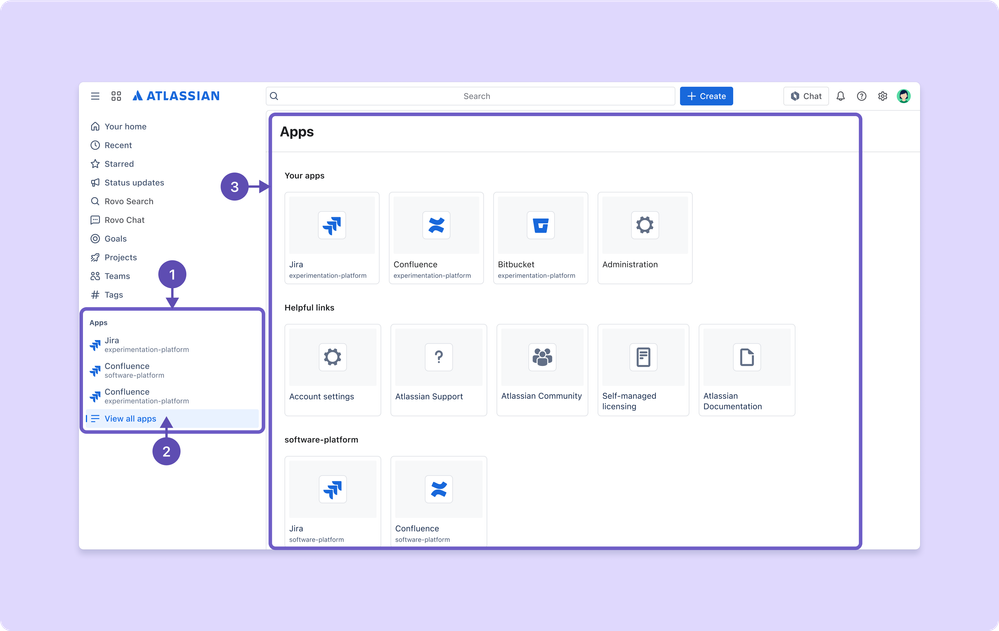Screen dimensions: 999x631
Task: Open sidebar Confluence software-platform app
Action: coord(172,370)
